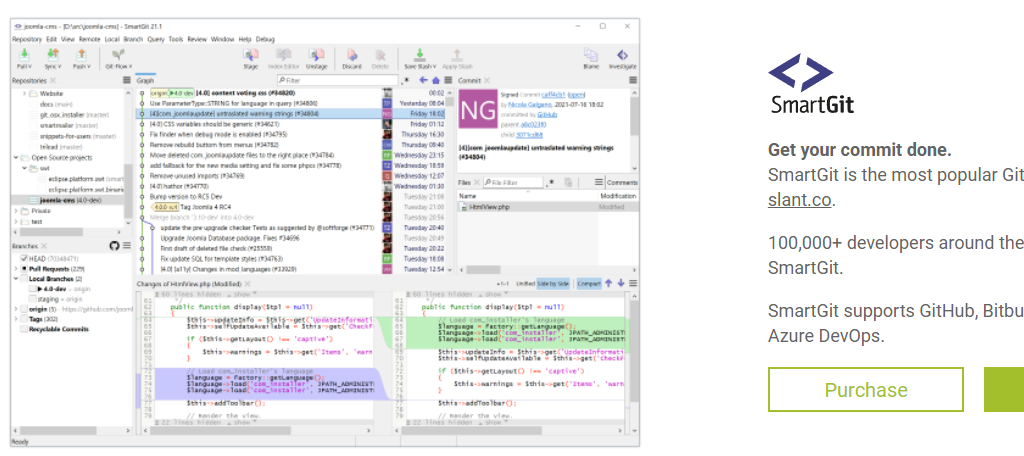Screen dimensions: 1024x456
Task: Click the Commit panel vertical scrollbar
Action: pos(633,116)
